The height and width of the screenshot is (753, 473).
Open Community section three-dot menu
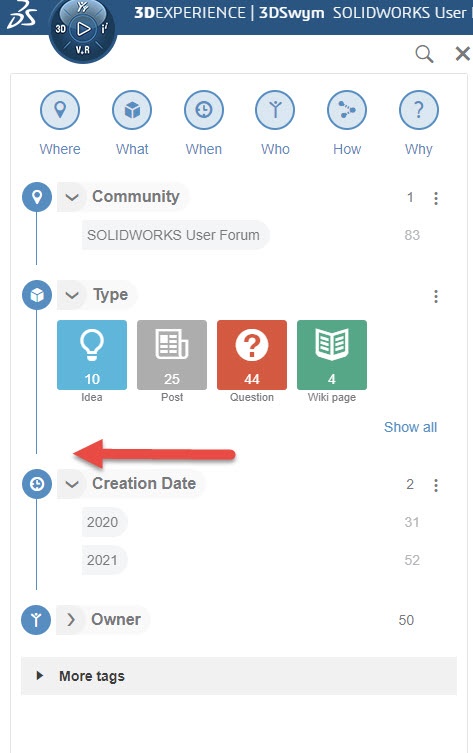[x=436, y=198]
